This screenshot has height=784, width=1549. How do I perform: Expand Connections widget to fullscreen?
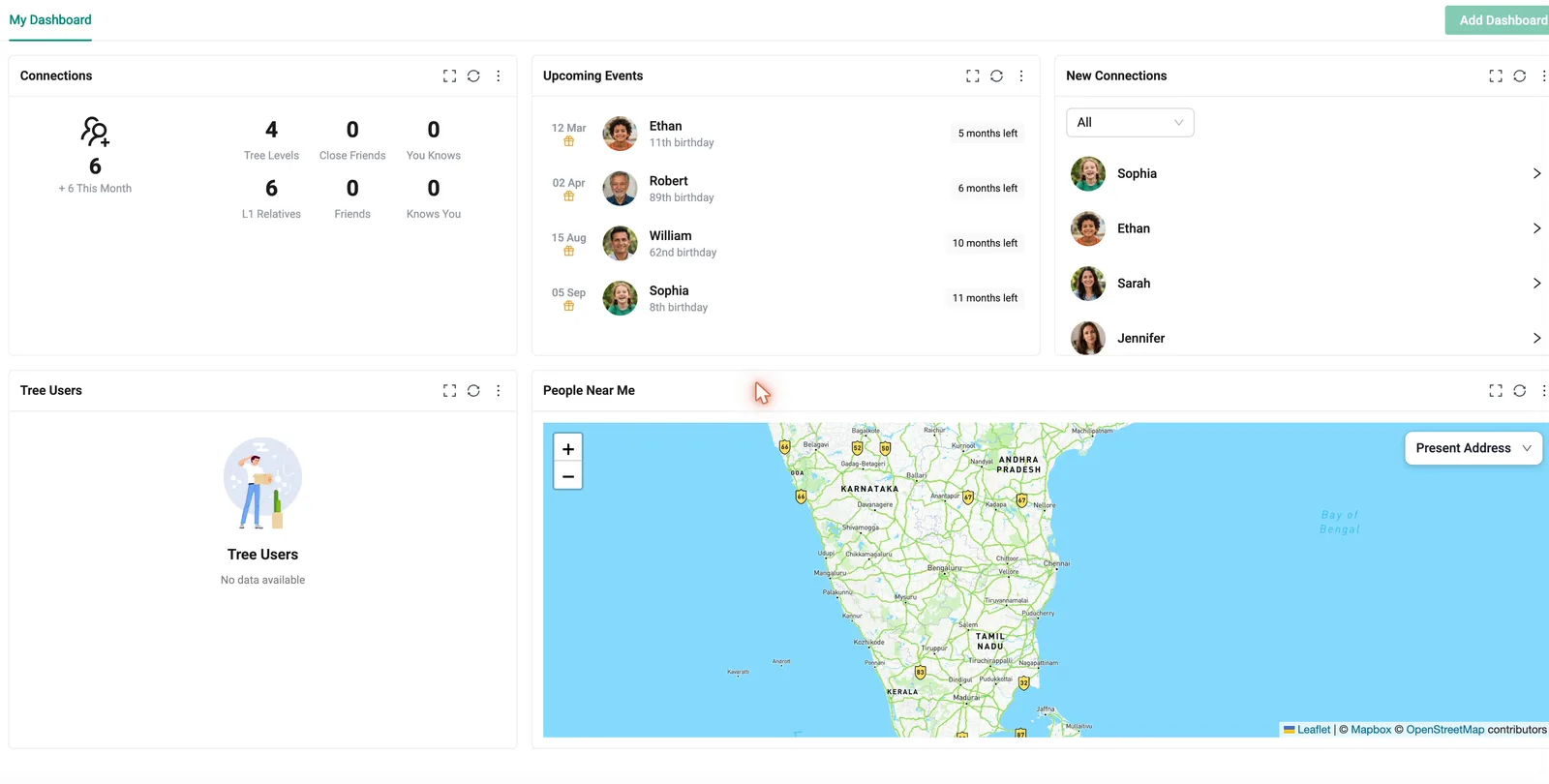point(449,75)
